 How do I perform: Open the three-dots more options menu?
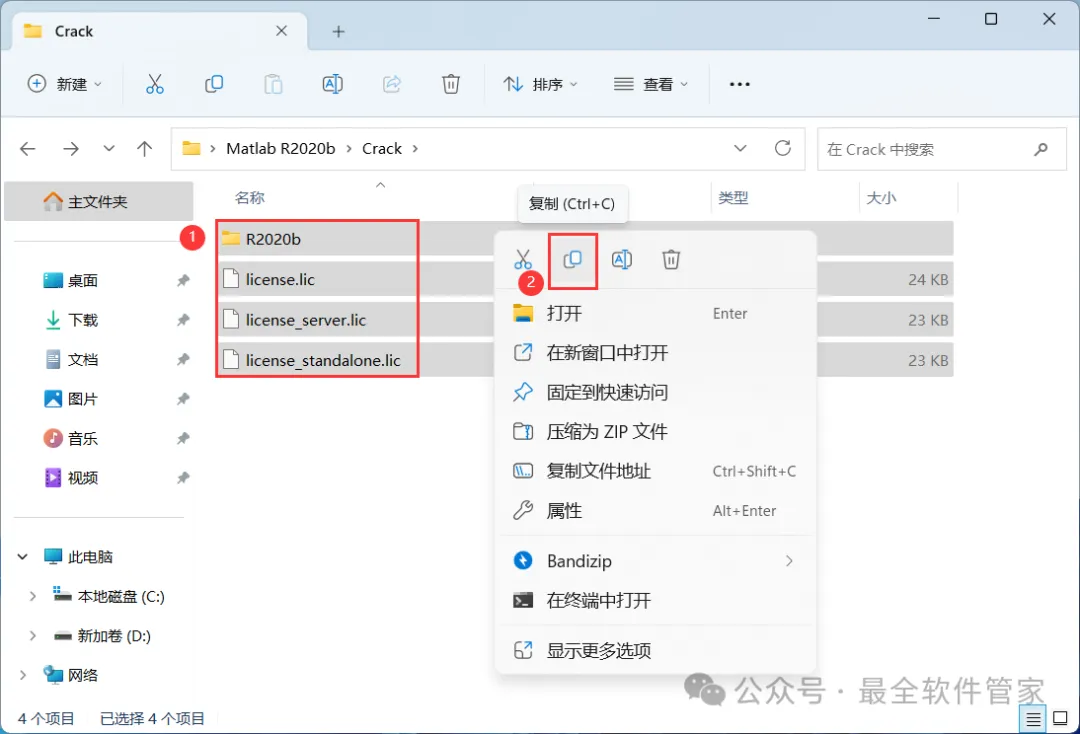(x=739, y=84)
